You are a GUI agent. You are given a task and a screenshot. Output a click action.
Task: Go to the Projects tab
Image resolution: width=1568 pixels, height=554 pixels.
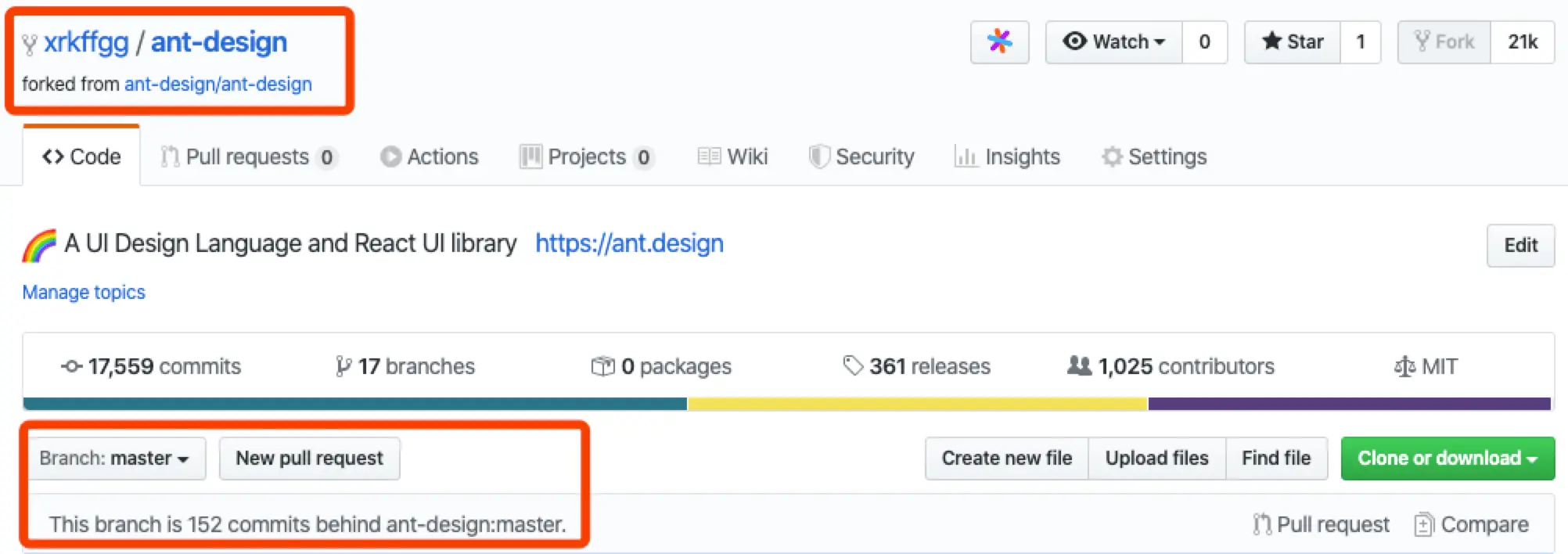(x=587, y=156)
